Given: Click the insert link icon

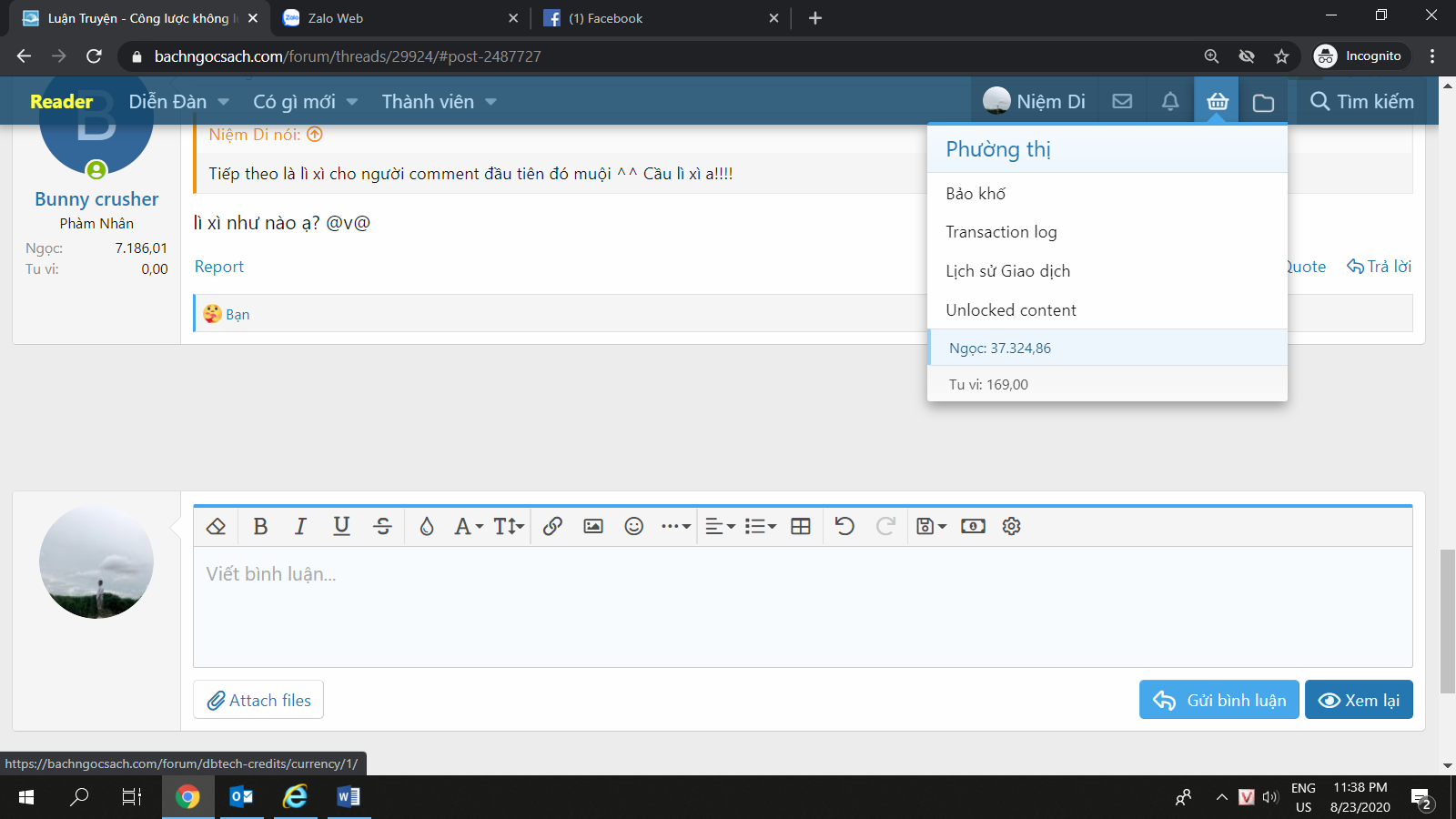Looking at the screenshot, I should [x=552, y=526].
